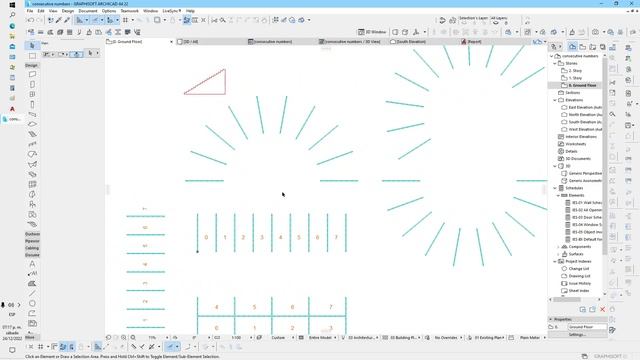The width and height of the screenshot is (640, 360).
Task: Select the Mesh tool
Action: (x=32, y=224)
